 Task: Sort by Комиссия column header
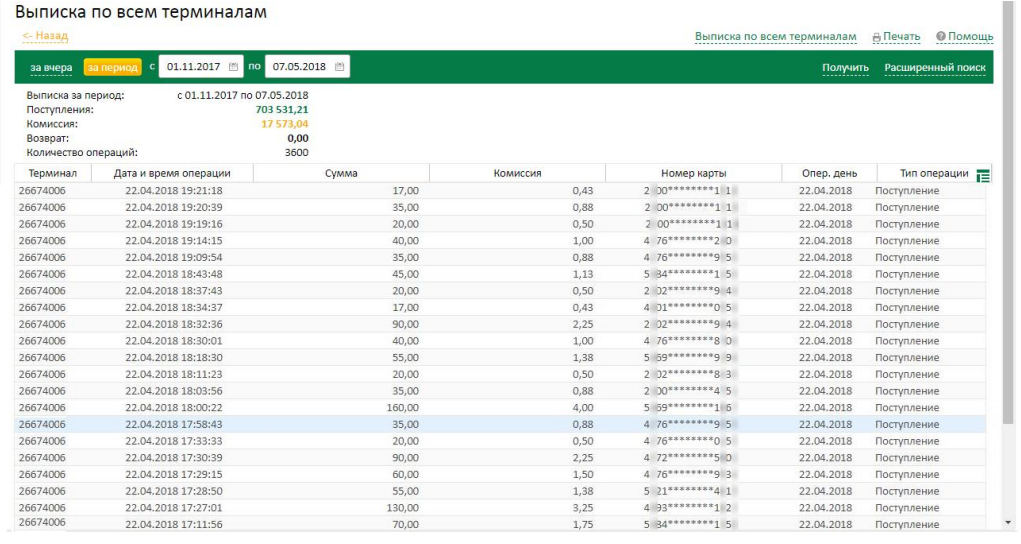pyautogui.click(x=518, y=173)
